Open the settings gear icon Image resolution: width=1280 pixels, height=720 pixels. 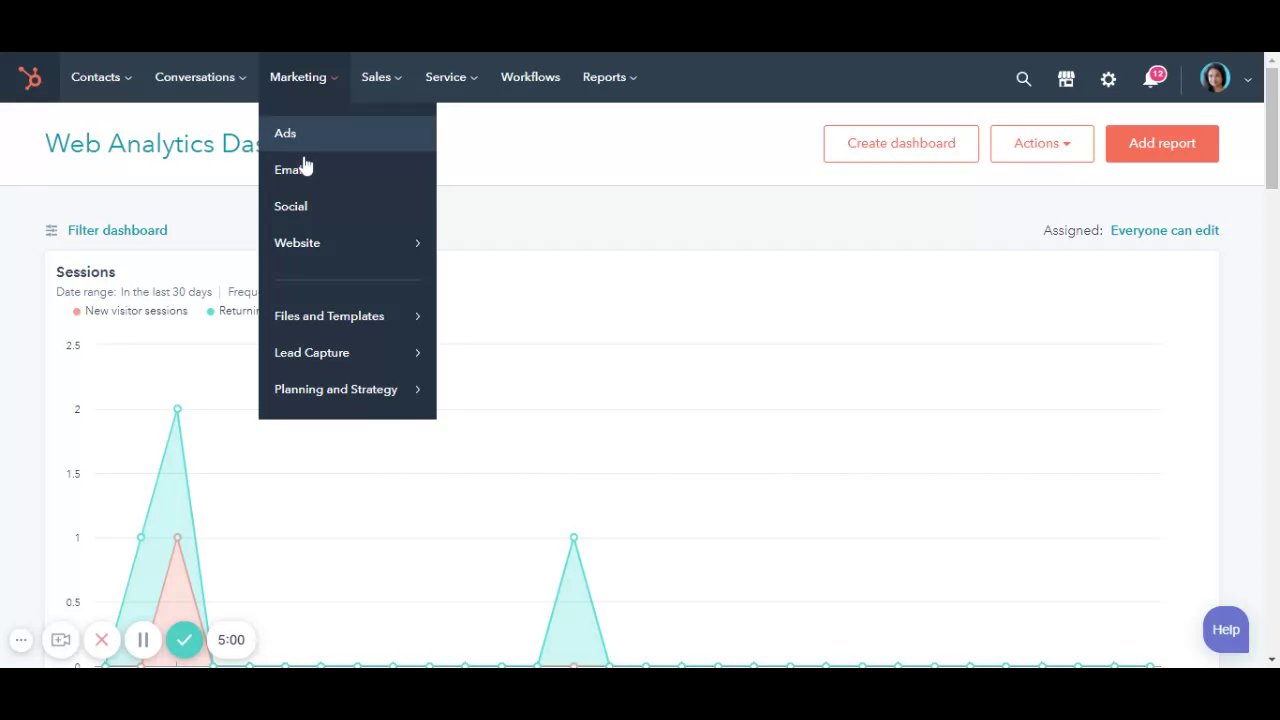(1108, 78)
